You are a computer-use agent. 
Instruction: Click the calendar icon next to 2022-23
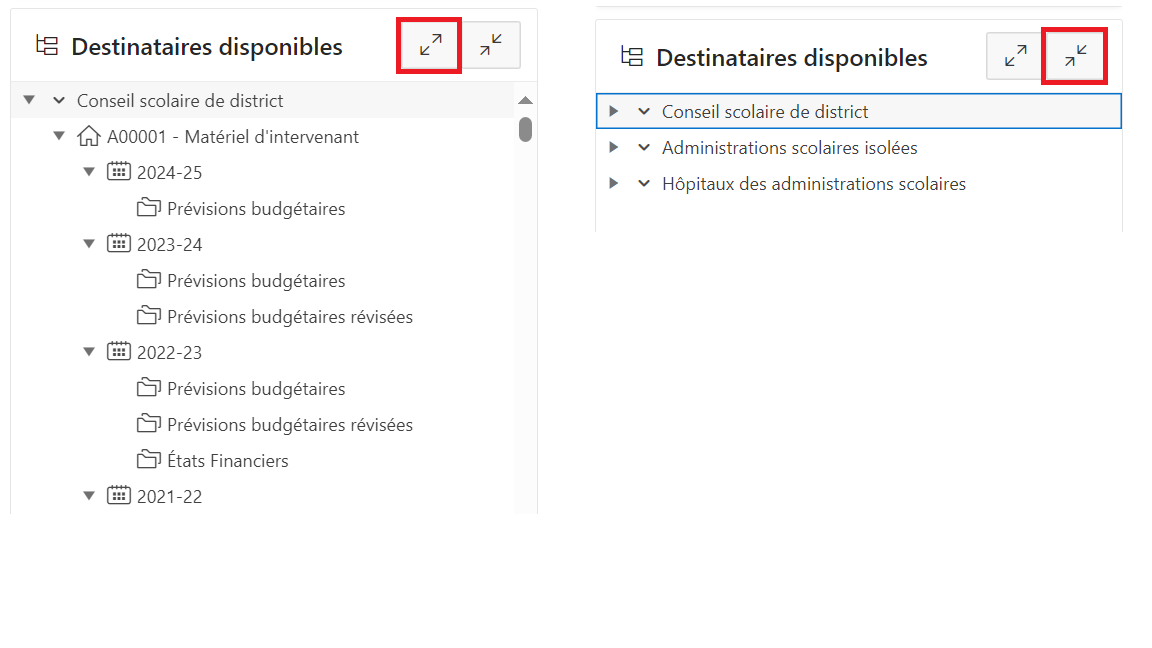point(119,352)
